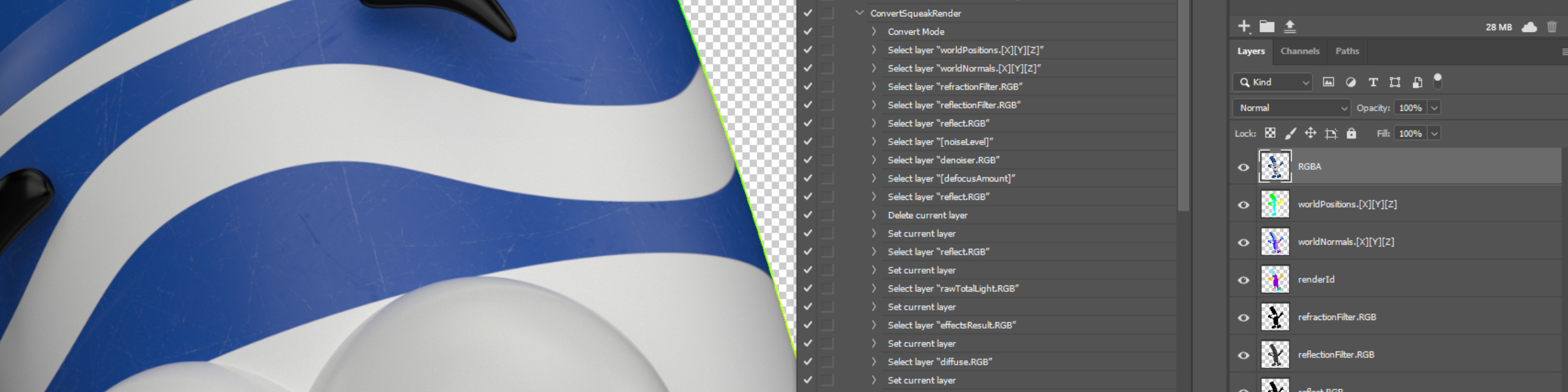1568x392 pixels.
Task: Click the lock position move icon
Action: point(1311,133)
